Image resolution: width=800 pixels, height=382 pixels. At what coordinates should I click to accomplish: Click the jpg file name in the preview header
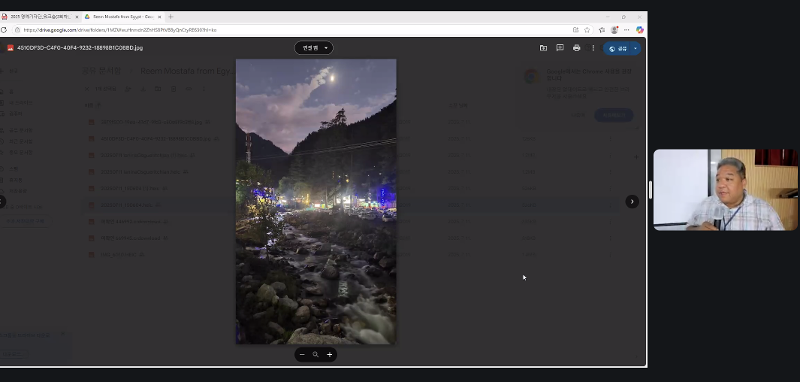click(x=80, y=48)
